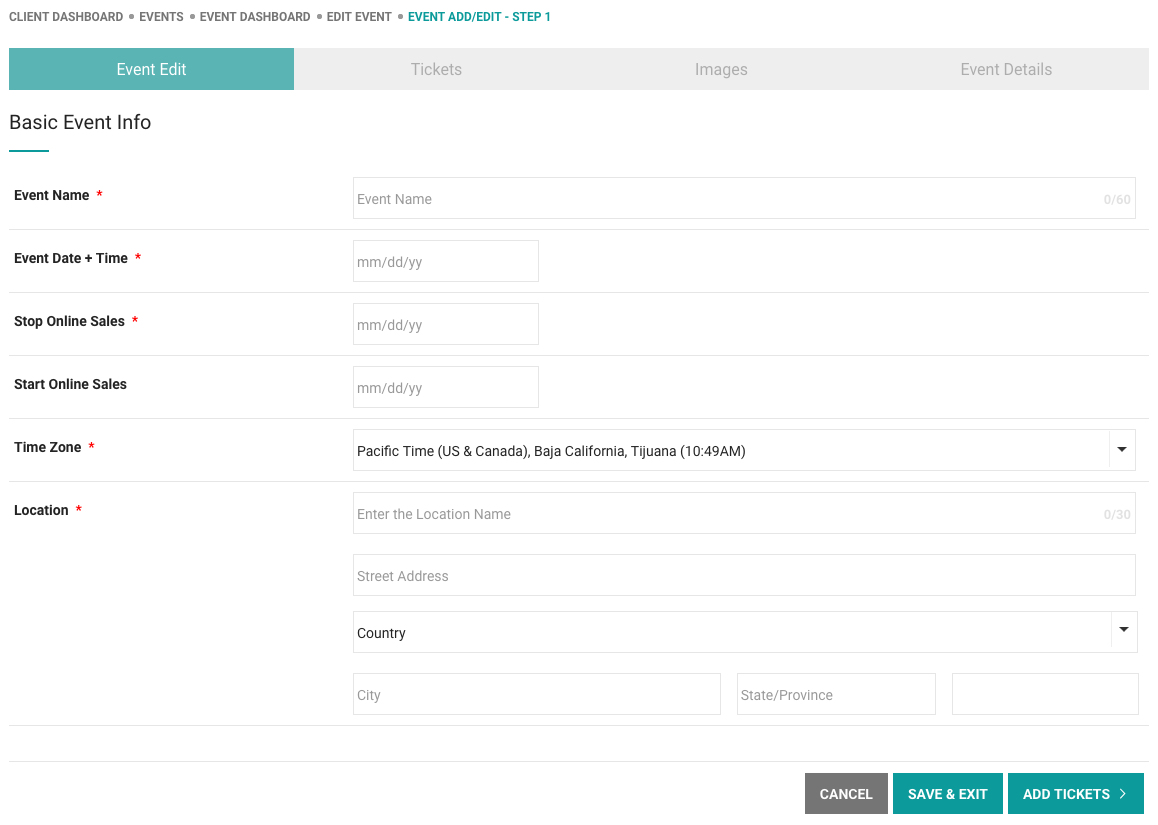Click the City input field
Screen dimensions: 1158x825
pyautogui.click(x=537, y=694)
